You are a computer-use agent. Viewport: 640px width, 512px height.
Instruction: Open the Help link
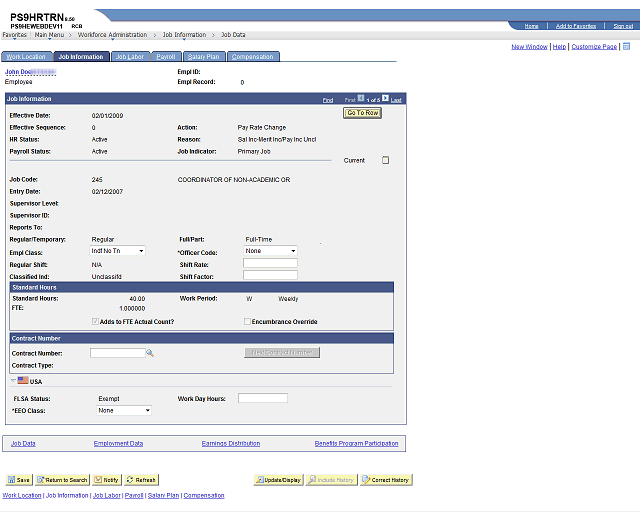point(559,47)
